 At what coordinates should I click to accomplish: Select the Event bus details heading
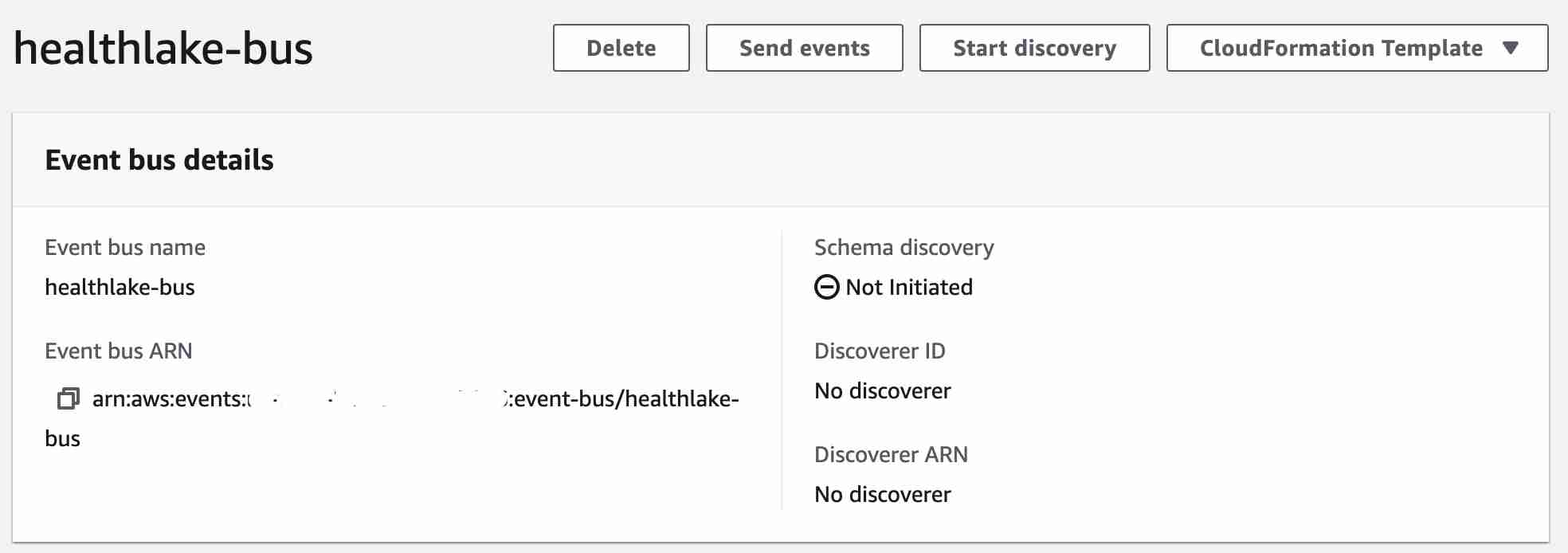coord(159,160)
